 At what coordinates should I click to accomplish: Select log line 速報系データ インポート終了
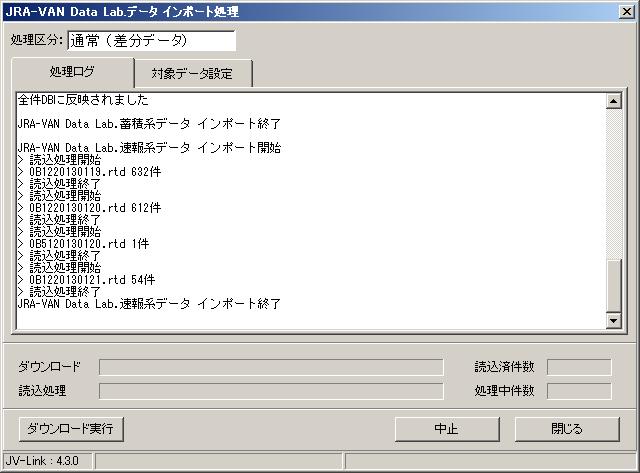(149, 304)
